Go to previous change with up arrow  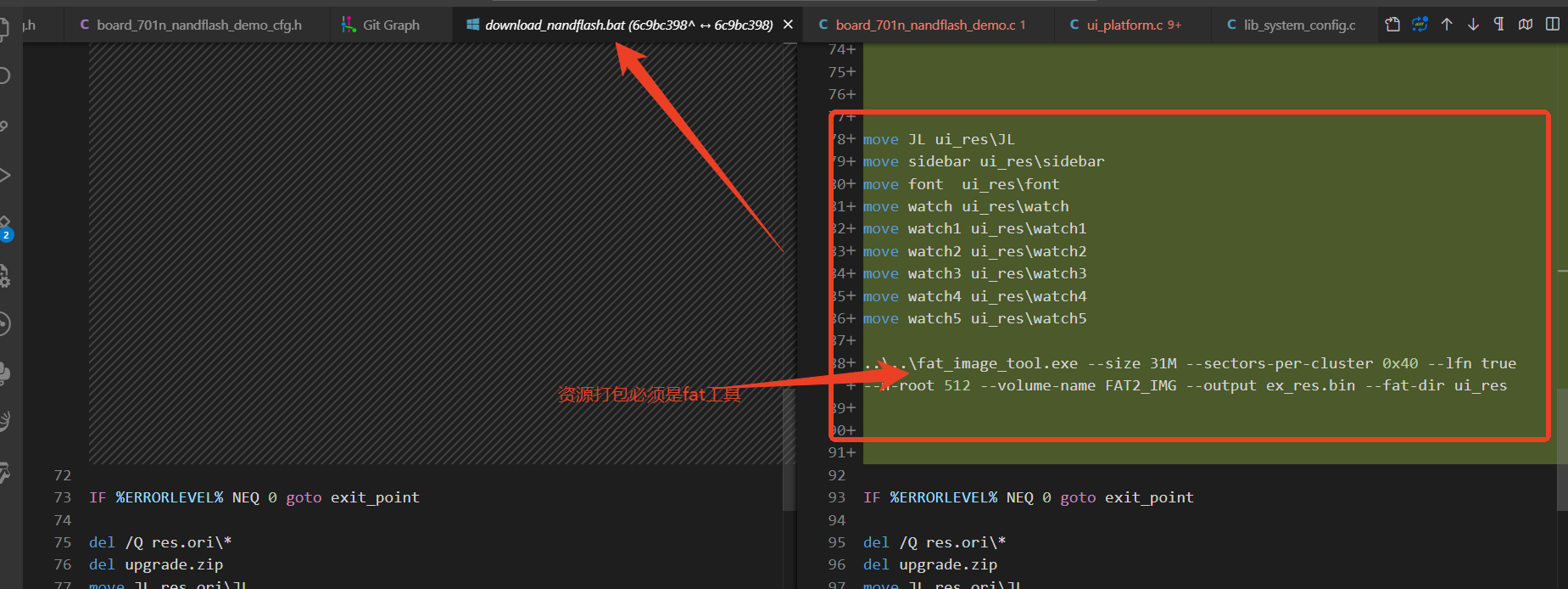[x=1447, y=25]
